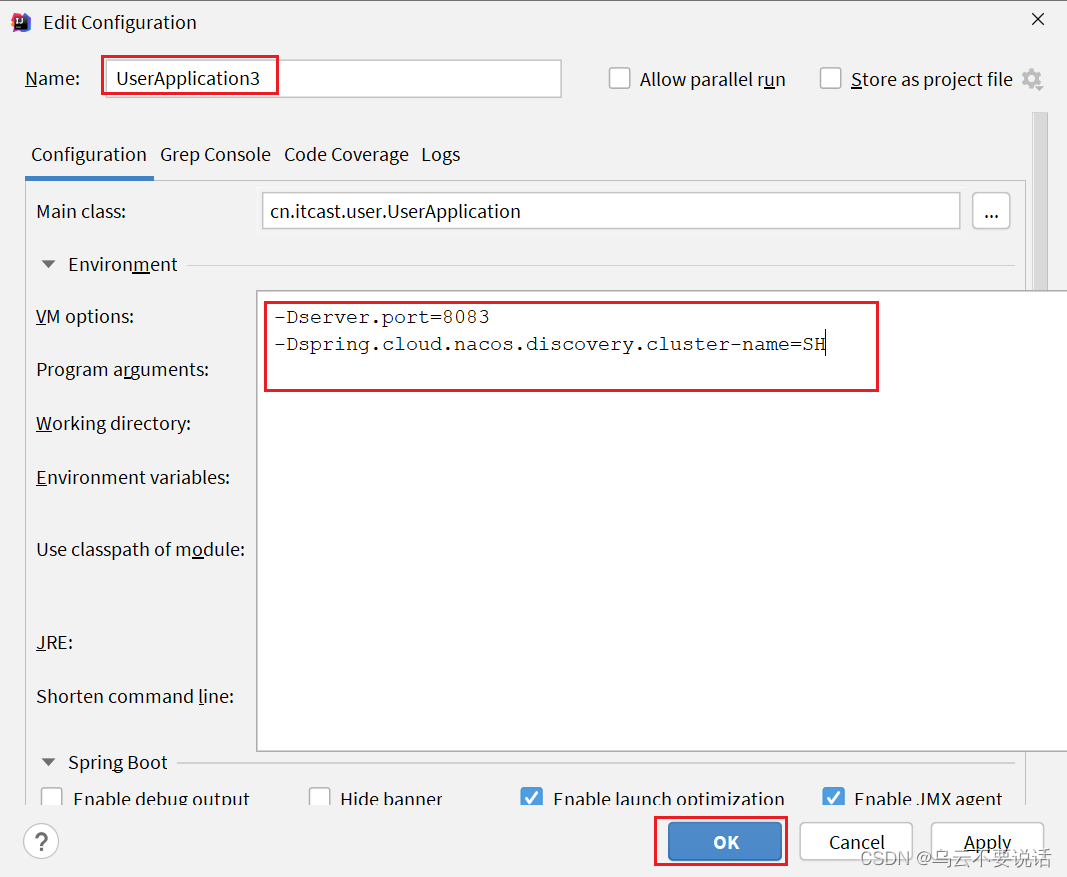Click Cancel to discard changes
Screen dimensions: 1067x877
pos(856,841)
